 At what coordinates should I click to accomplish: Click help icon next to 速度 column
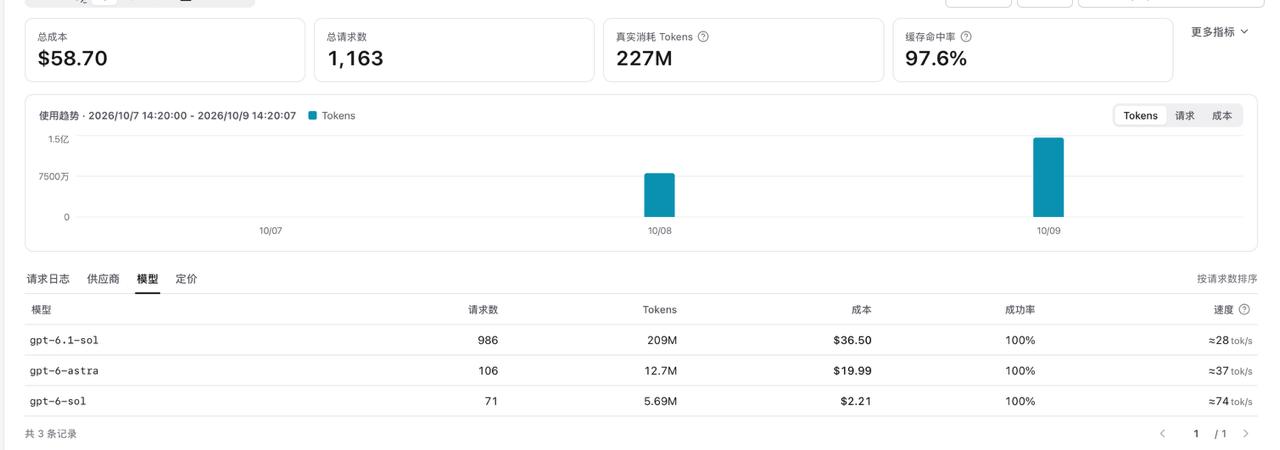pyautogui.click(x=1244, y=310)
